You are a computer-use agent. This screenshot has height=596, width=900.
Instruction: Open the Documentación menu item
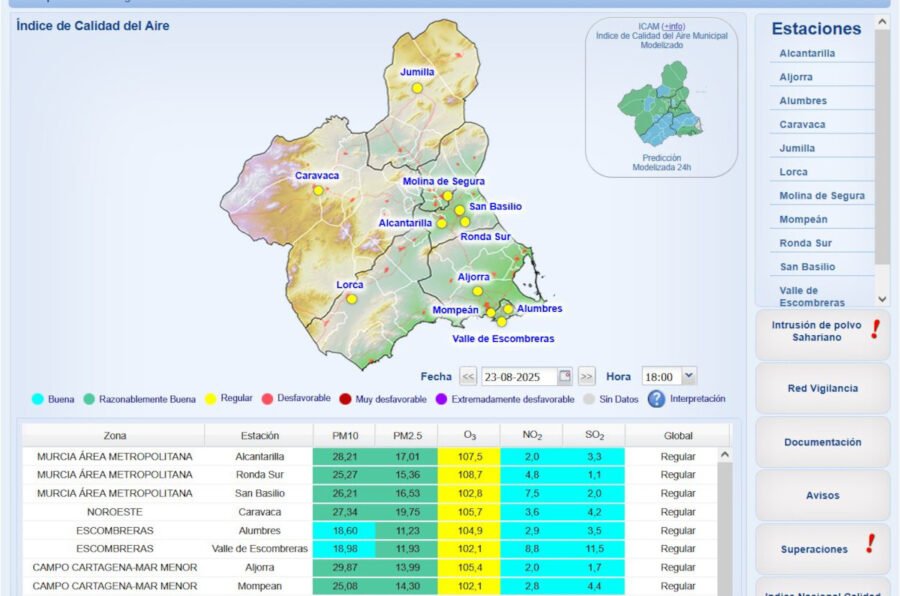[x=822, y=442]
